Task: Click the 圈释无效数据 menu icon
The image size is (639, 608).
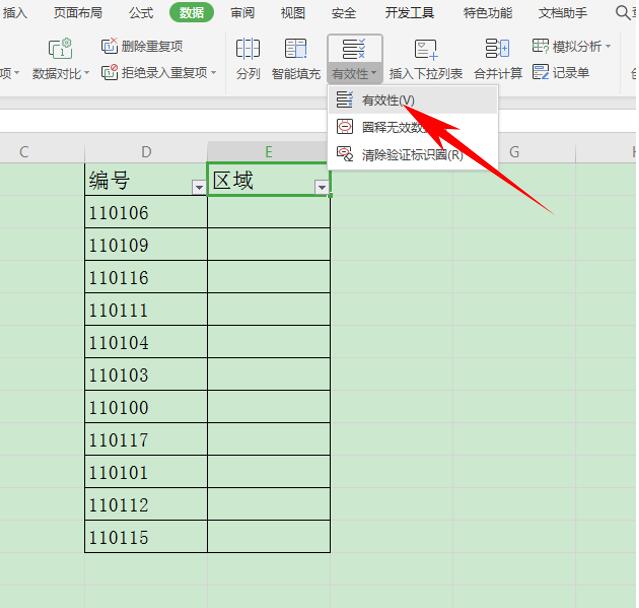Action: coord(345,127)
